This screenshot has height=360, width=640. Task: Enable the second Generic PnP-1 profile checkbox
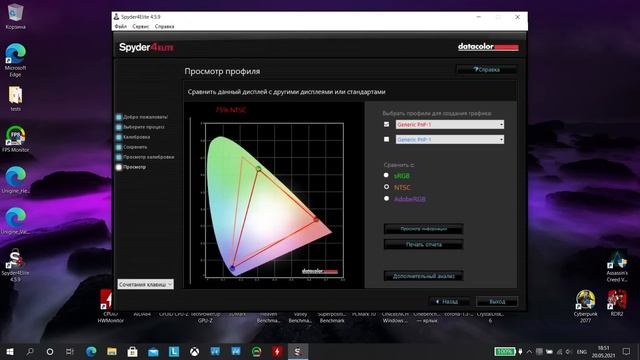click(x=387, y=139)
